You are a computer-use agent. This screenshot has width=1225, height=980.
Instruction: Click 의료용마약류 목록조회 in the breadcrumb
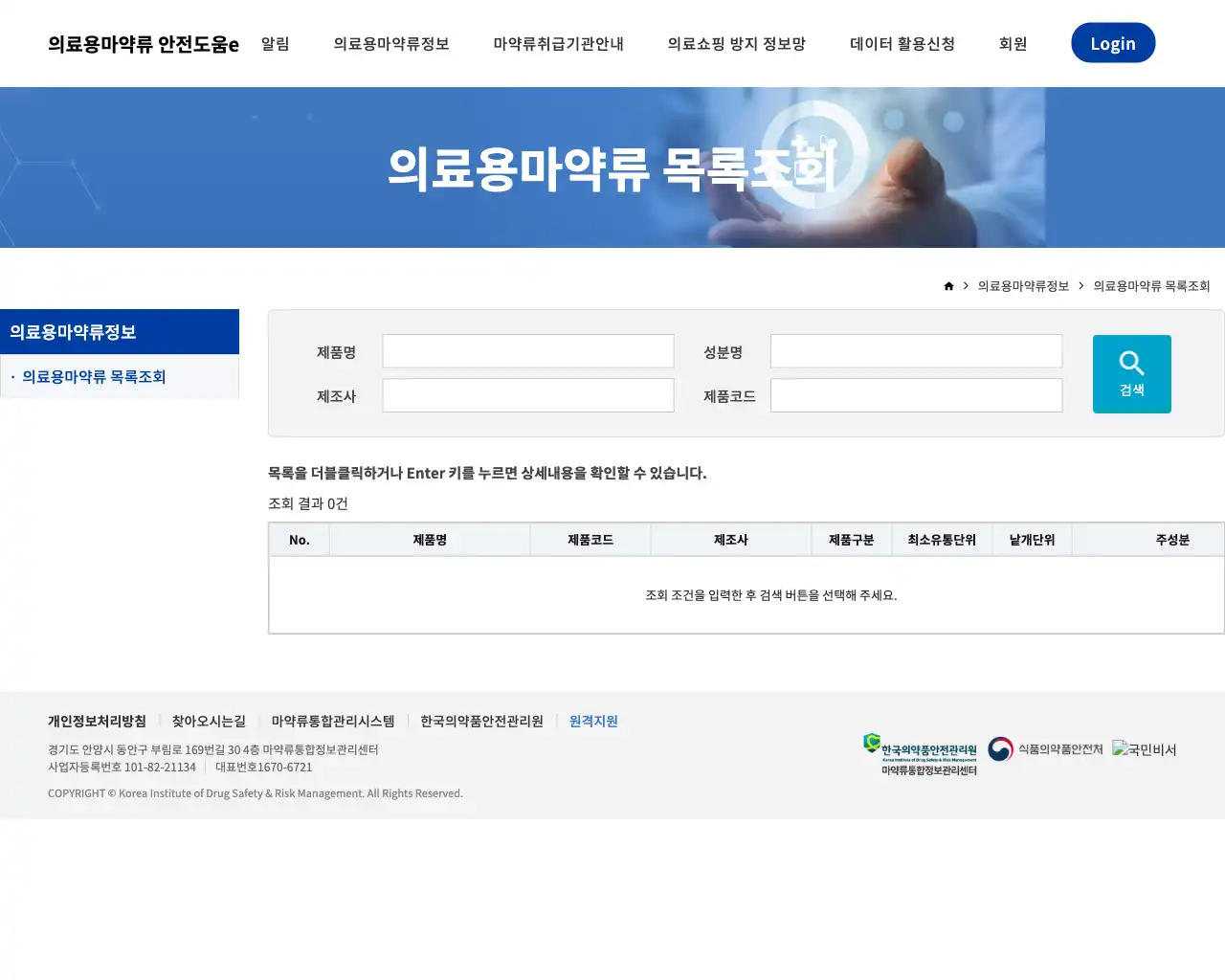pyautogui.click(x=1151, y=286)
